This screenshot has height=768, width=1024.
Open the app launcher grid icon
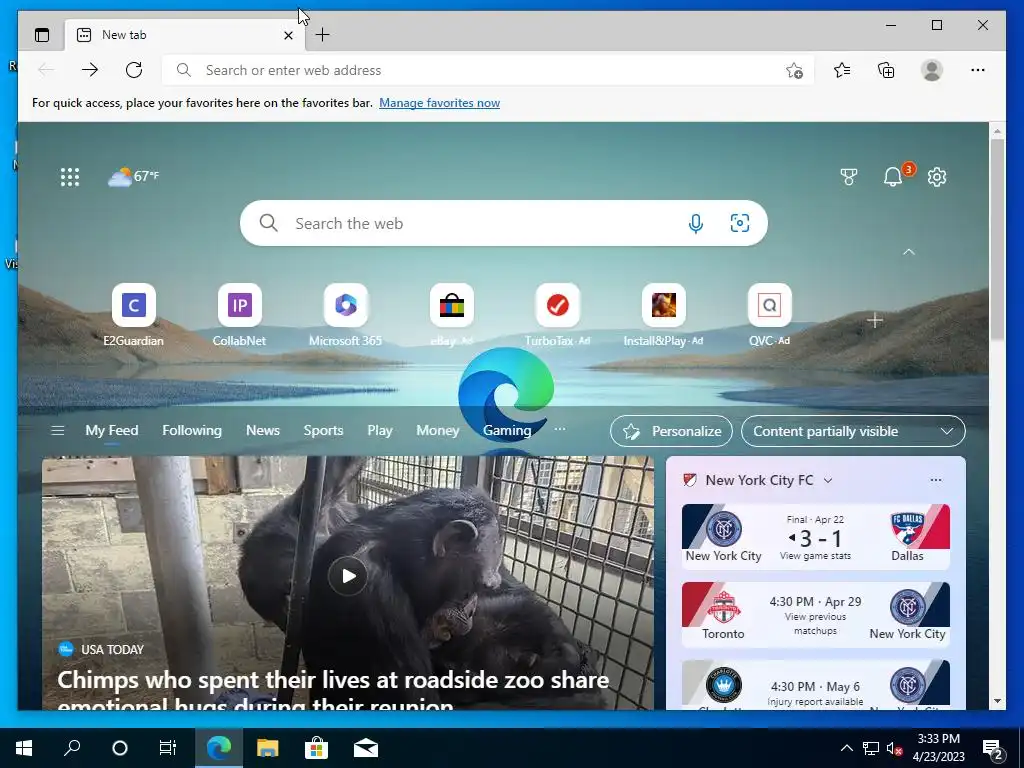(70, 177)
